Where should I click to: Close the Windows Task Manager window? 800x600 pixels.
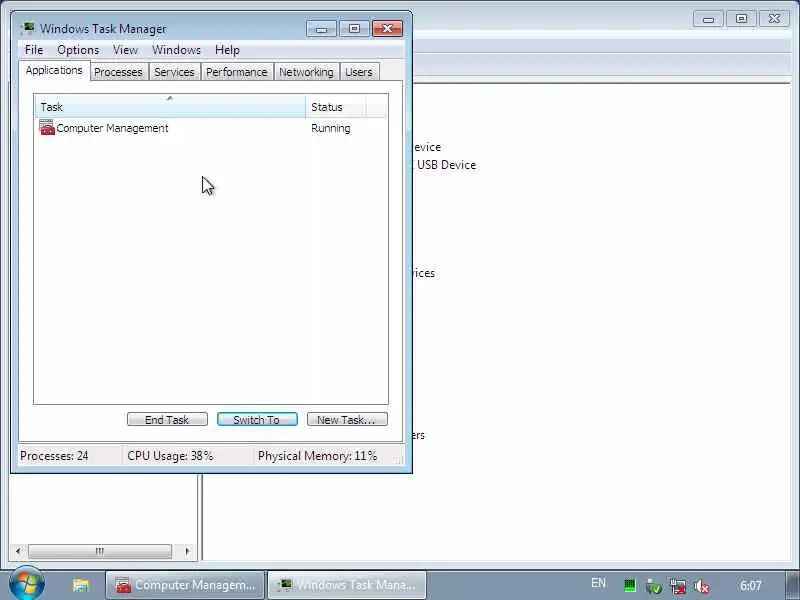click(387, 29)
